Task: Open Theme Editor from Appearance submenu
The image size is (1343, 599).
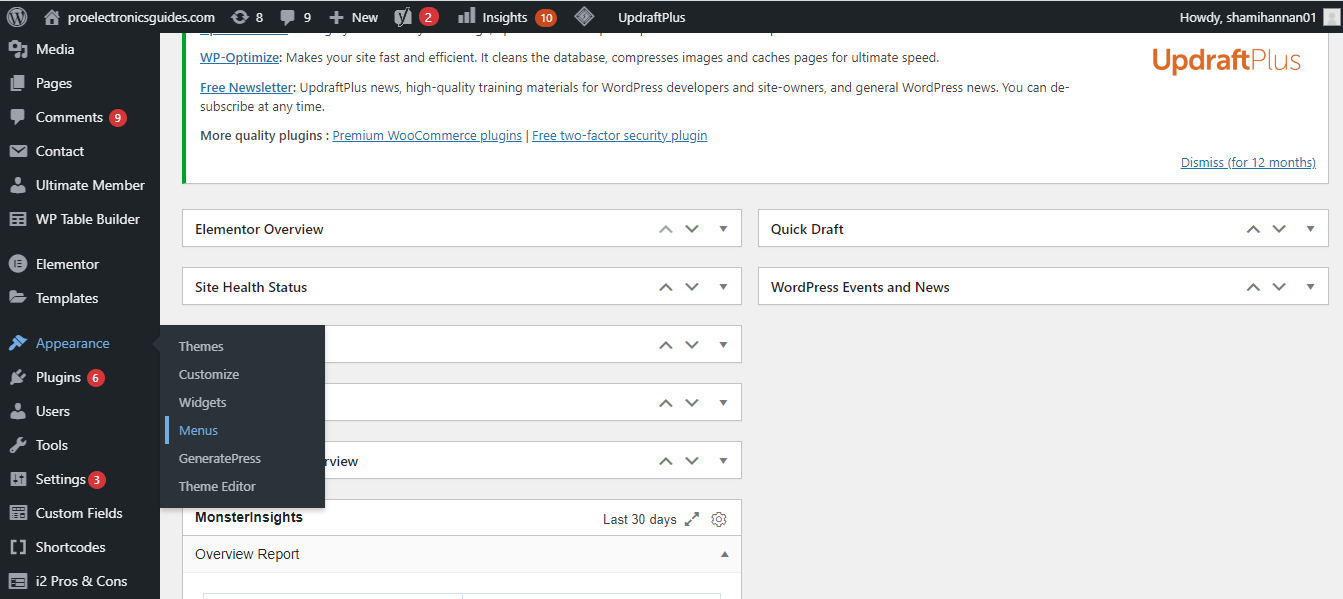Action: coord(217,486)
